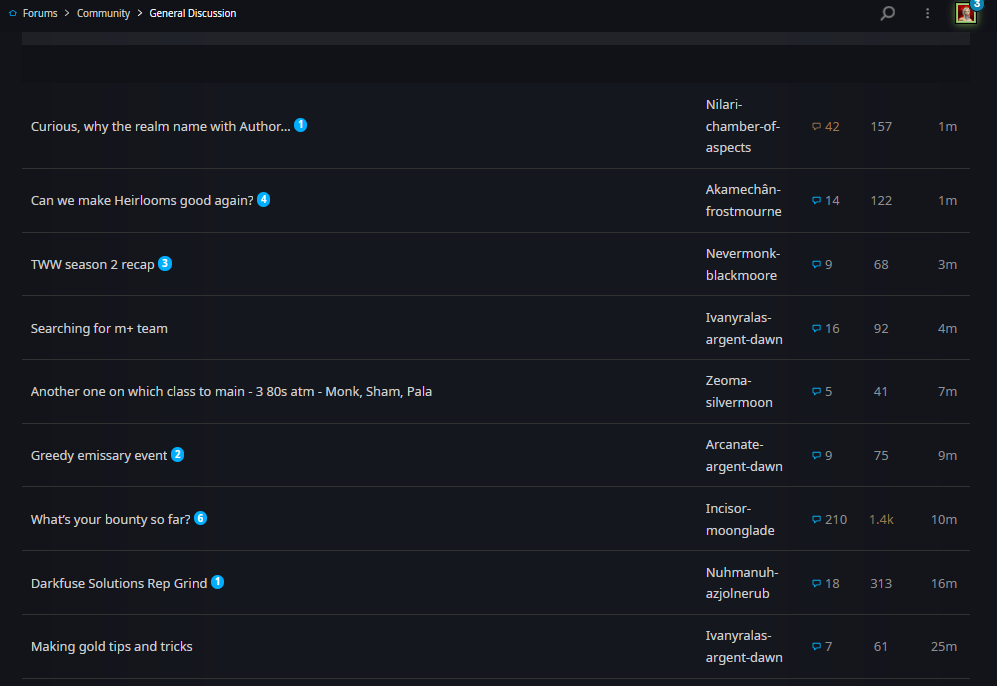The image size is (997, 686).
Task: Go to Community breadcrumb
Action: point(103,13)
